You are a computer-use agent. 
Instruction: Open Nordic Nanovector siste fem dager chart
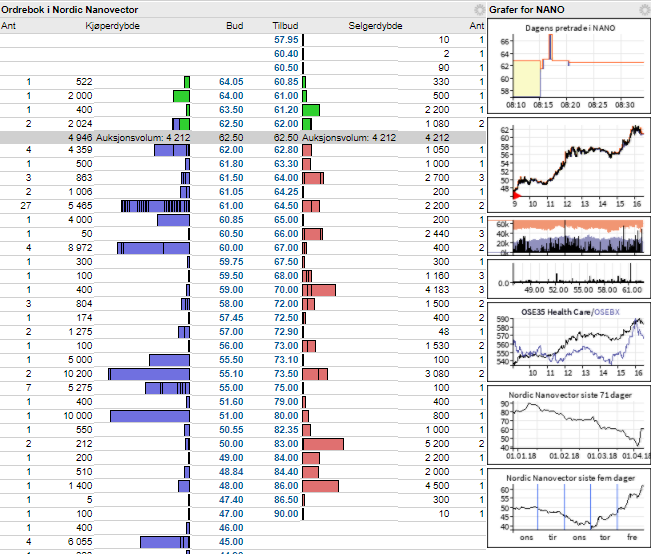tap(569, 508)
